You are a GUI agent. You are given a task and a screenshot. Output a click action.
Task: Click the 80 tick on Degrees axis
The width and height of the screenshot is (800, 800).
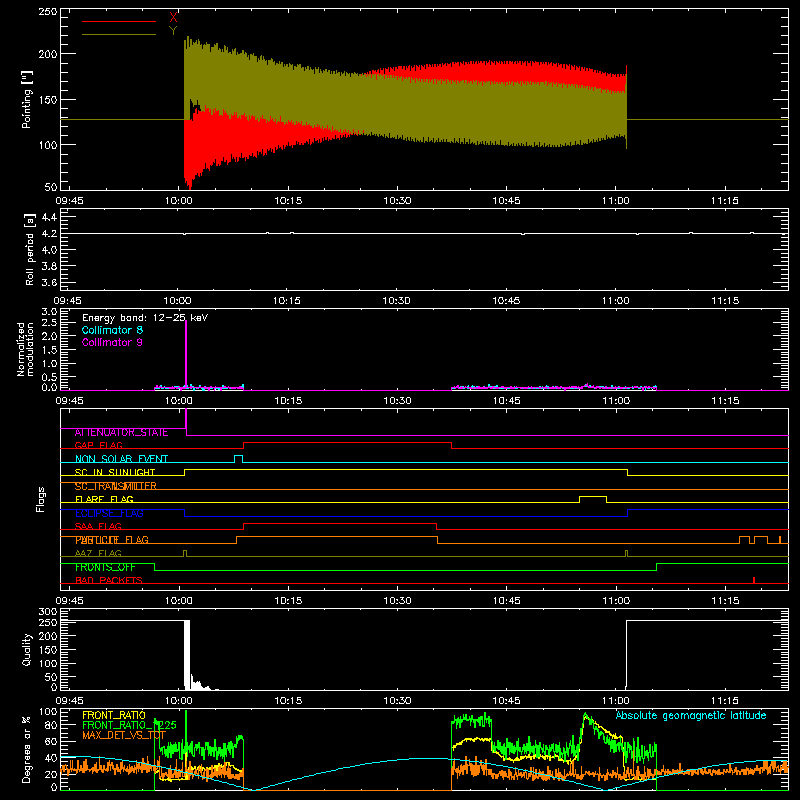[x=52, y=725]
